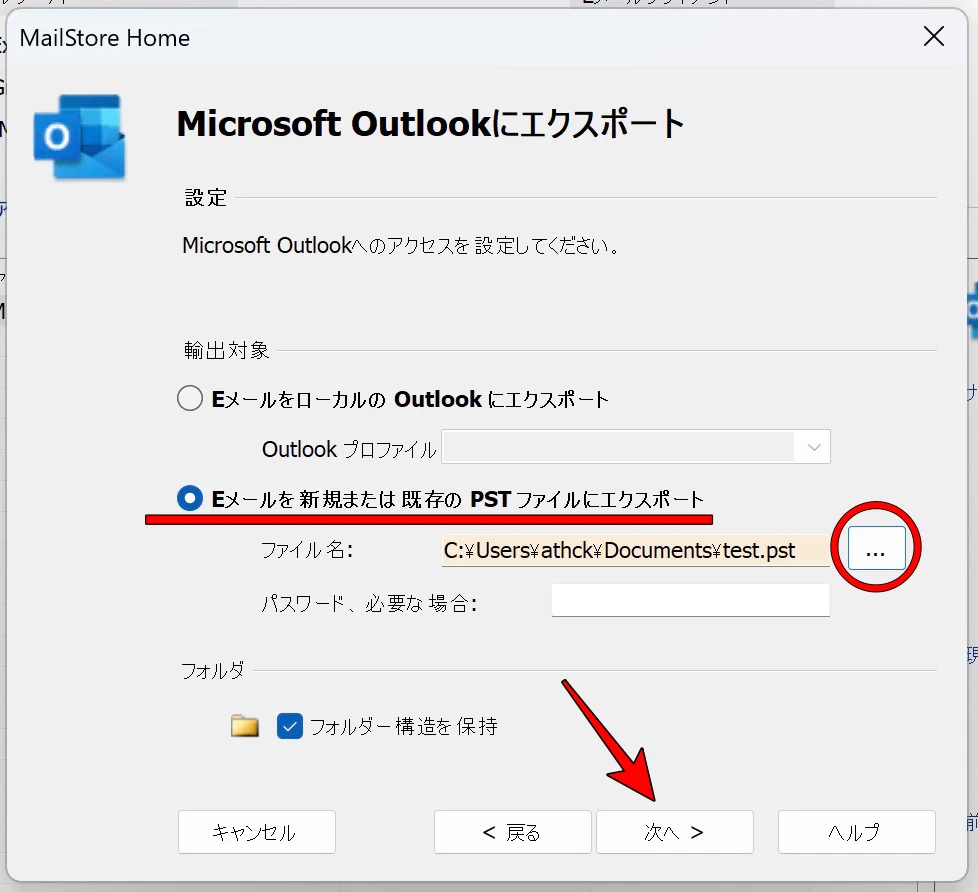Click the Microsoft Outlookにエクスポート heading
This screenshot has width=978, height=892.
[x=430, y=125]
